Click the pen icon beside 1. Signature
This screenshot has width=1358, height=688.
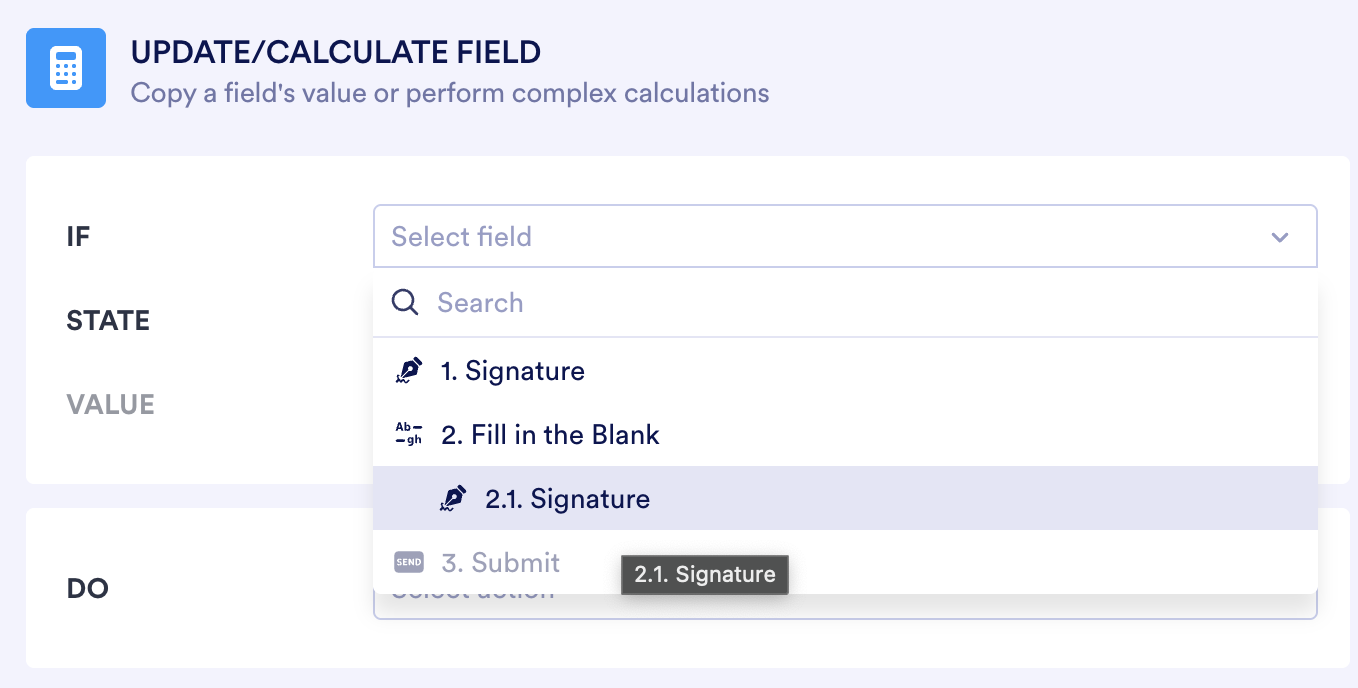410,370
